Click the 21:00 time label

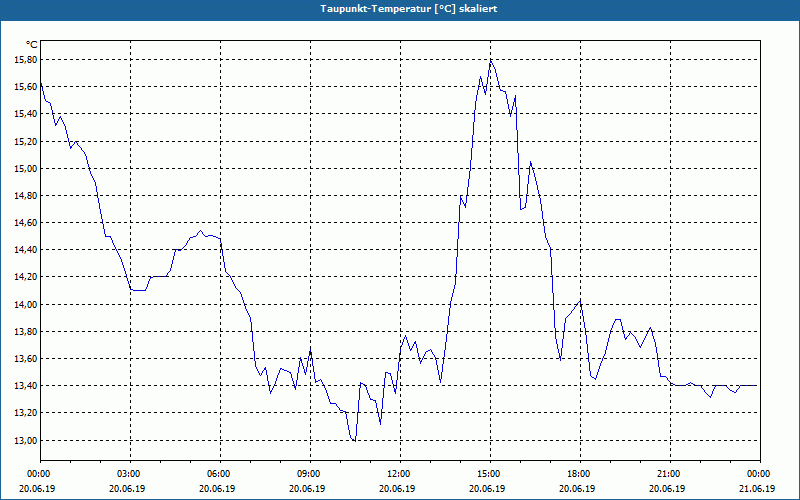670,474
